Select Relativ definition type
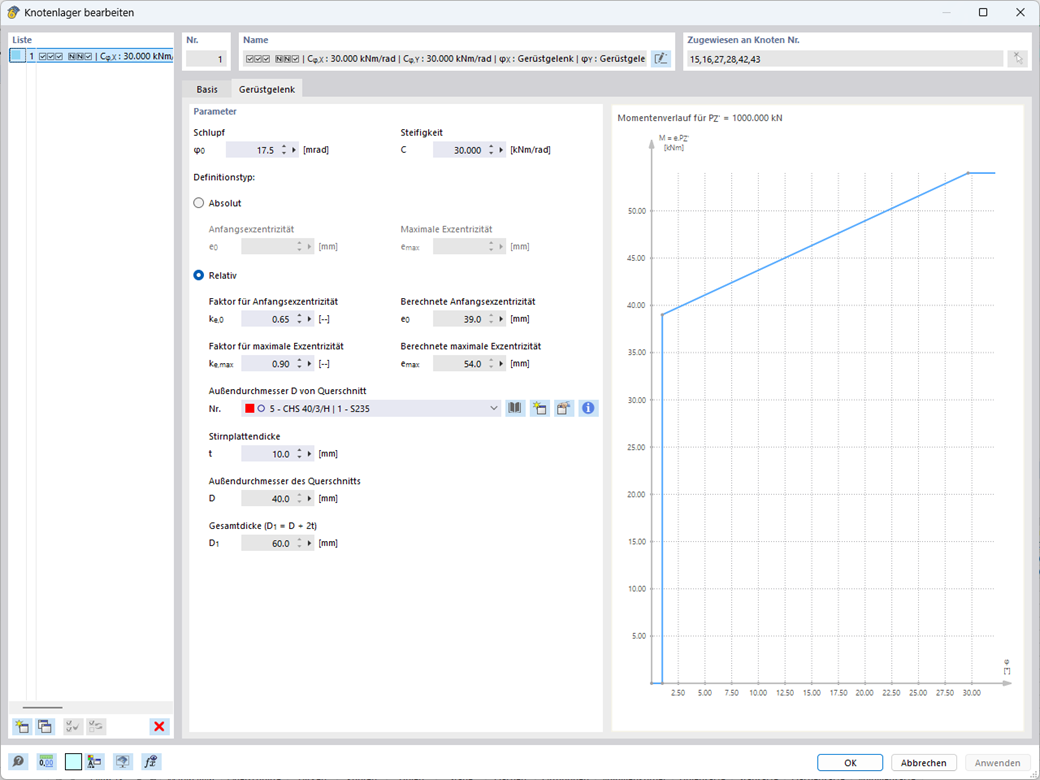The height and width of the screenshot is (780, 1040). point(198,275)
